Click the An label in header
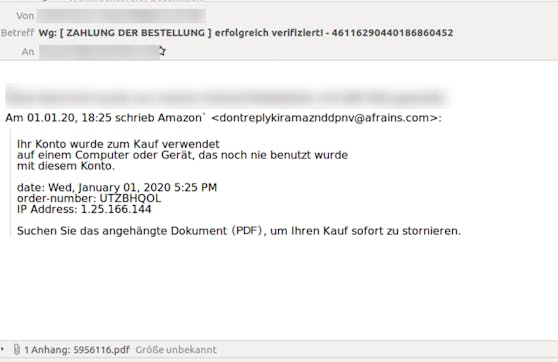The height and width of the screenshot is (362, 558). point(28,52)
